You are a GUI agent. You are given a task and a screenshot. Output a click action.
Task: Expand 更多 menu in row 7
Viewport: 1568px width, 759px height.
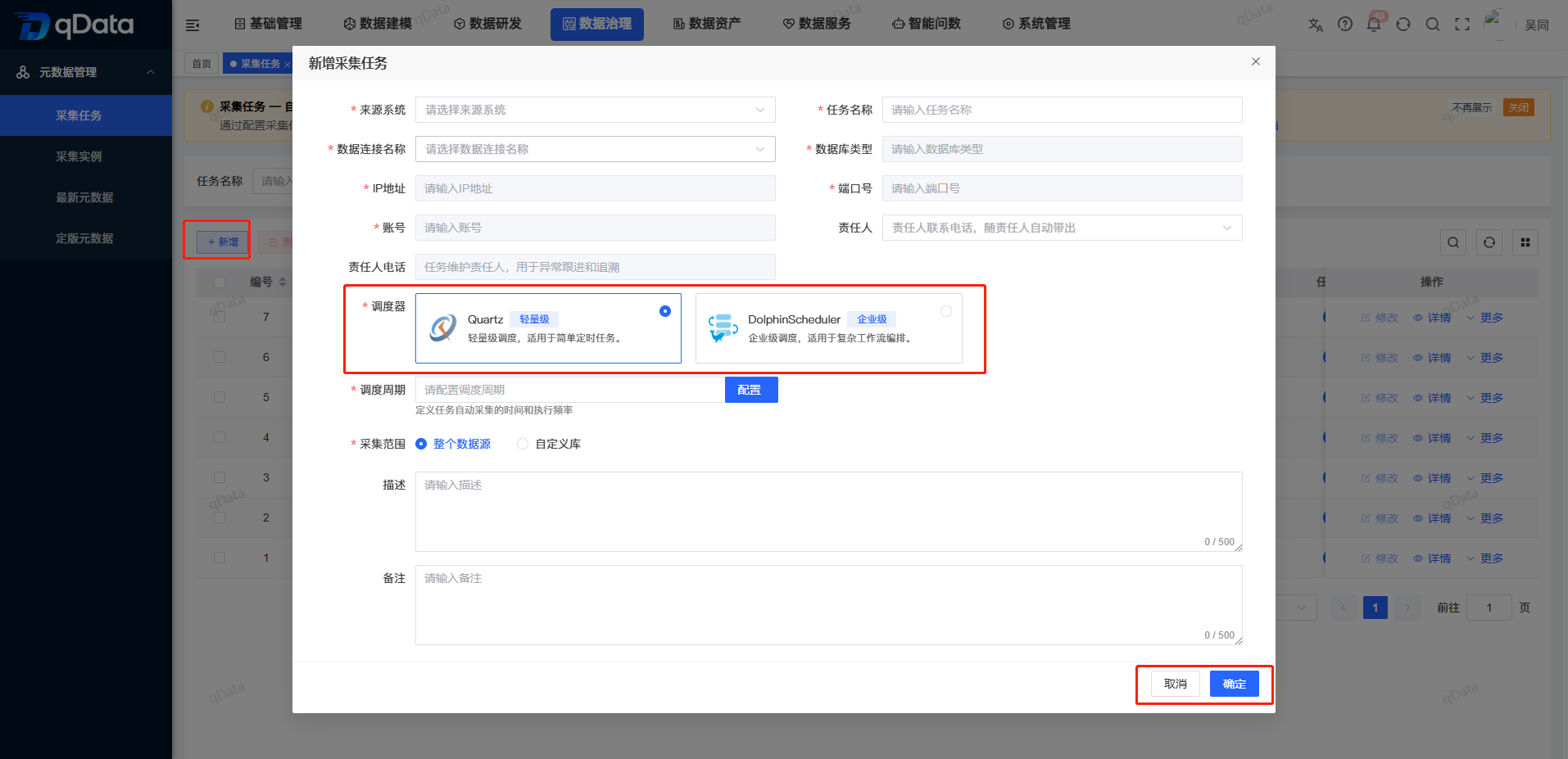(x=1484, y=318)
